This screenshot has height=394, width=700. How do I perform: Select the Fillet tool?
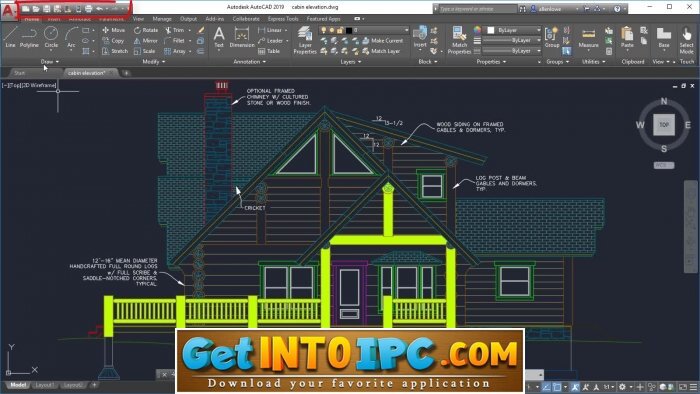click(x=175, y=41)
